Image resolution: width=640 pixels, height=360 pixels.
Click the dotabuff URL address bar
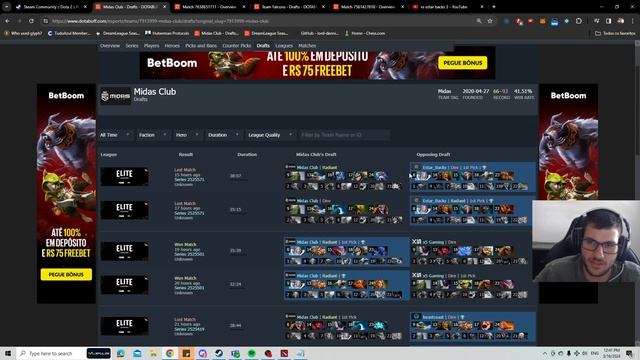261,21
